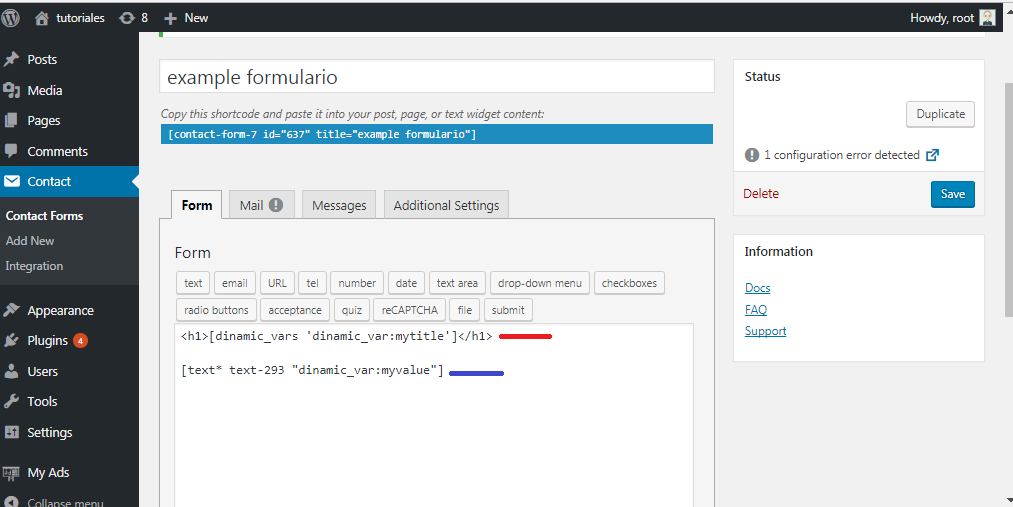Insert a number tag
This screenshot has height=507, width=1013.
357,283
